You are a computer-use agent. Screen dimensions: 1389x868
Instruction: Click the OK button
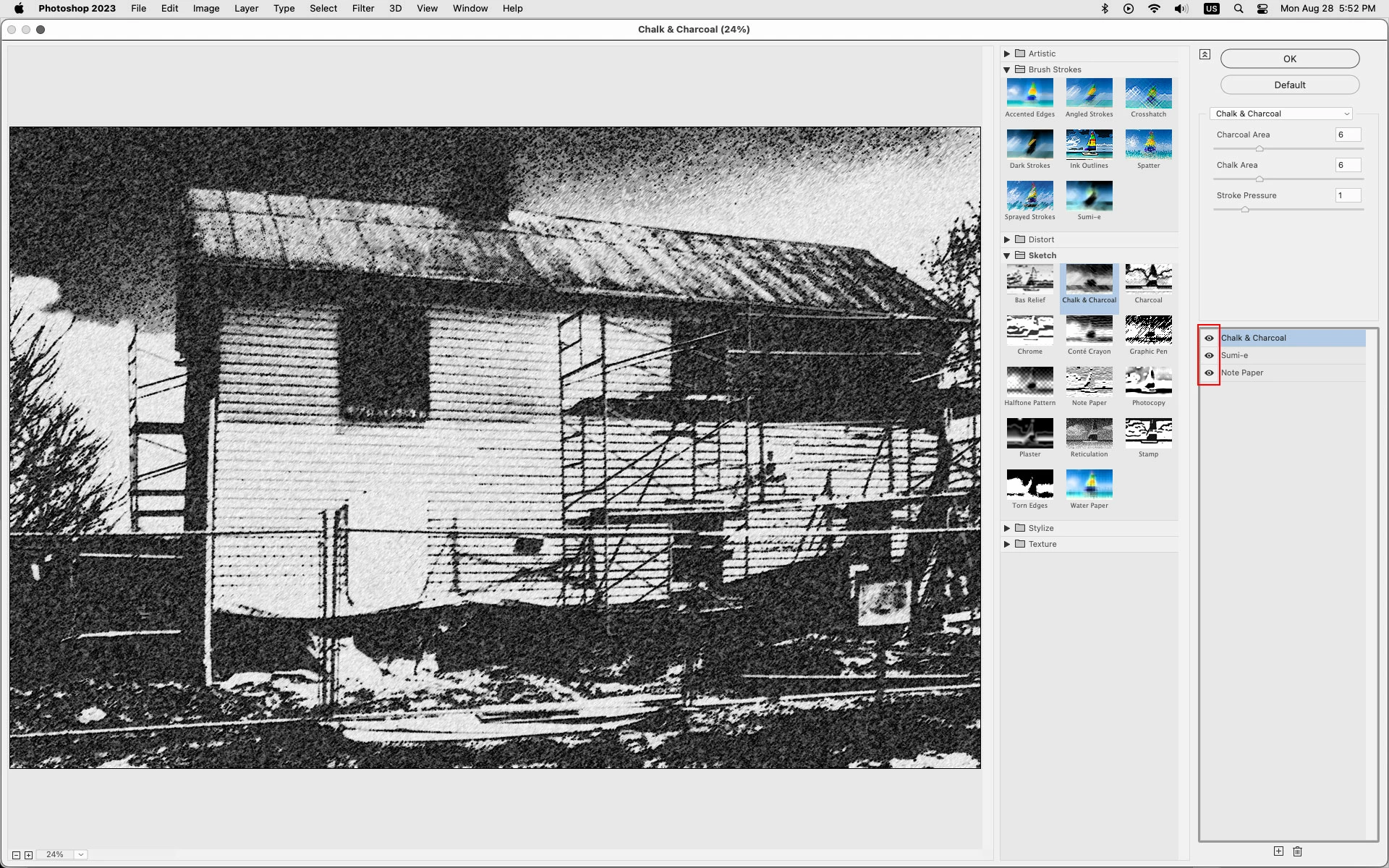(1289, 59)
